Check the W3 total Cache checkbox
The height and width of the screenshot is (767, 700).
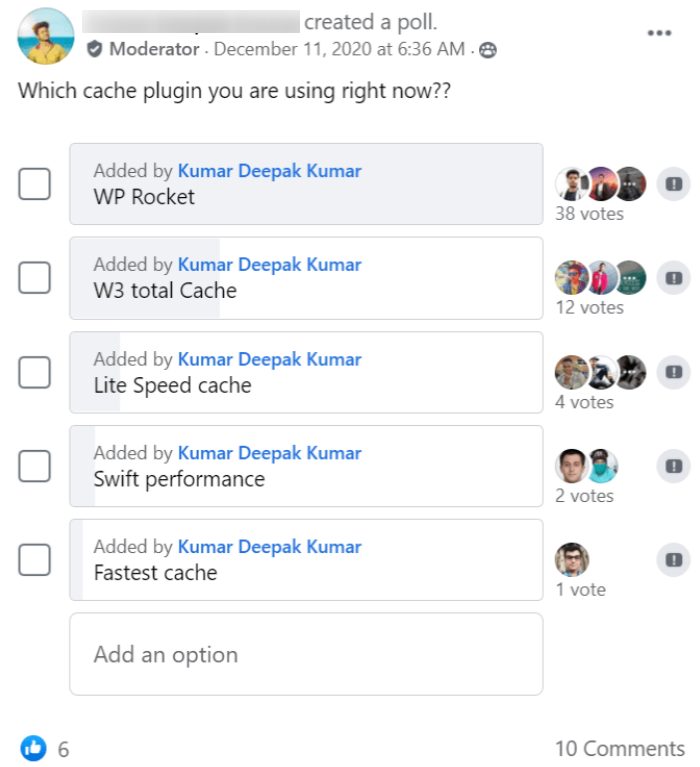(x=35, y=277)
